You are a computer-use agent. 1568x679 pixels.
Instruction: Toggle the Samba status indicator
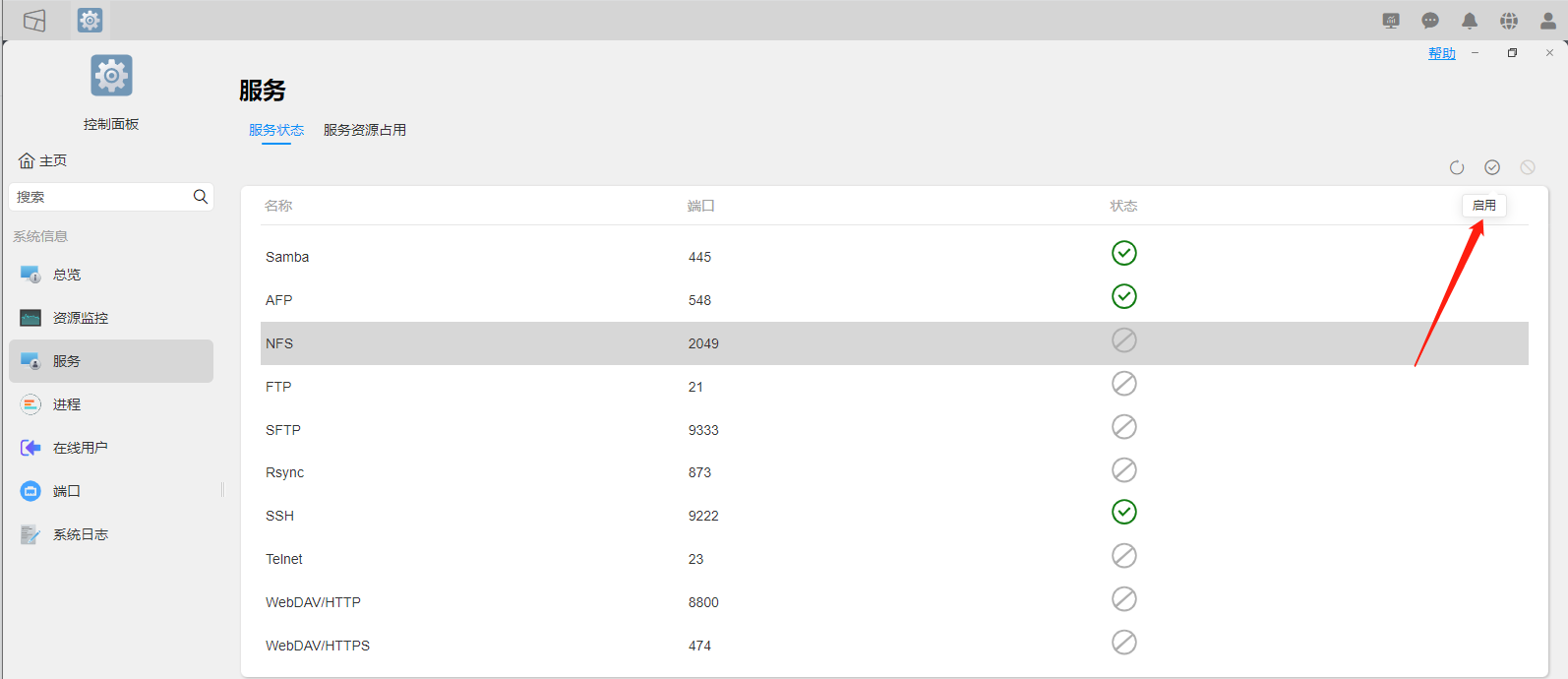1124,254
